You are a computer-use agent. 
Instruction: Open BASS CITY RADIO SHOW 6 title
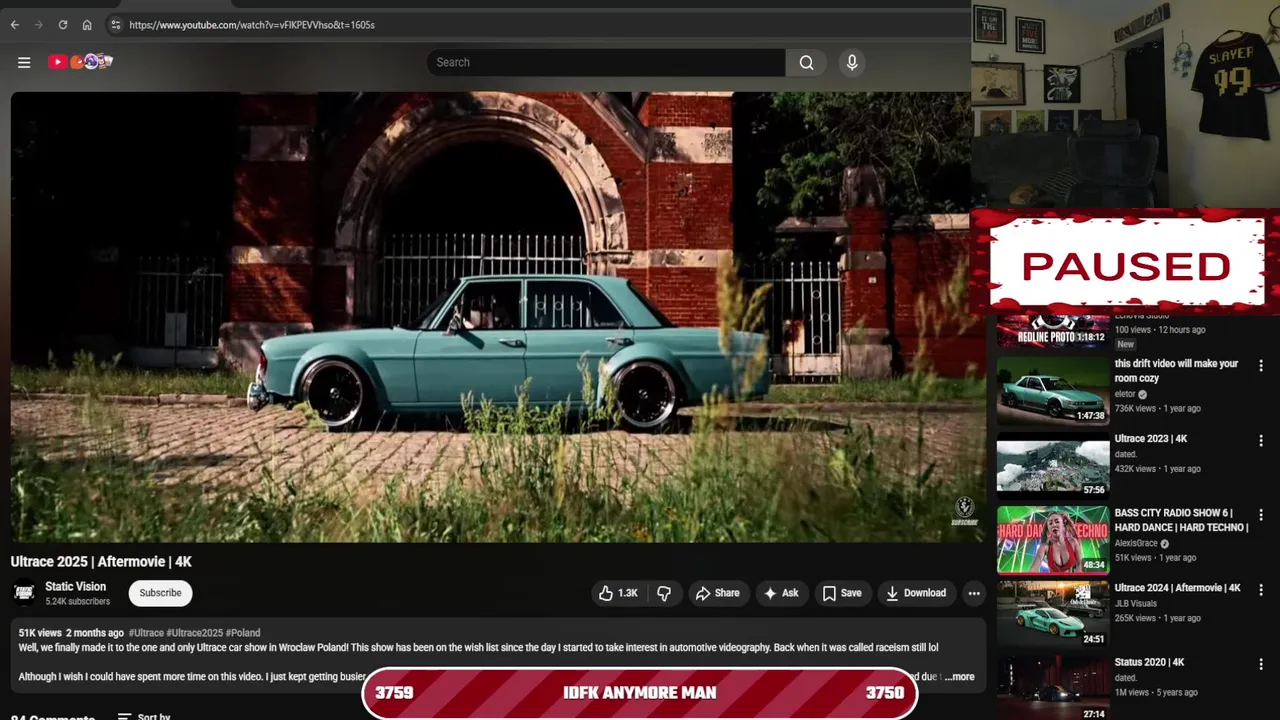(1181, 520)
